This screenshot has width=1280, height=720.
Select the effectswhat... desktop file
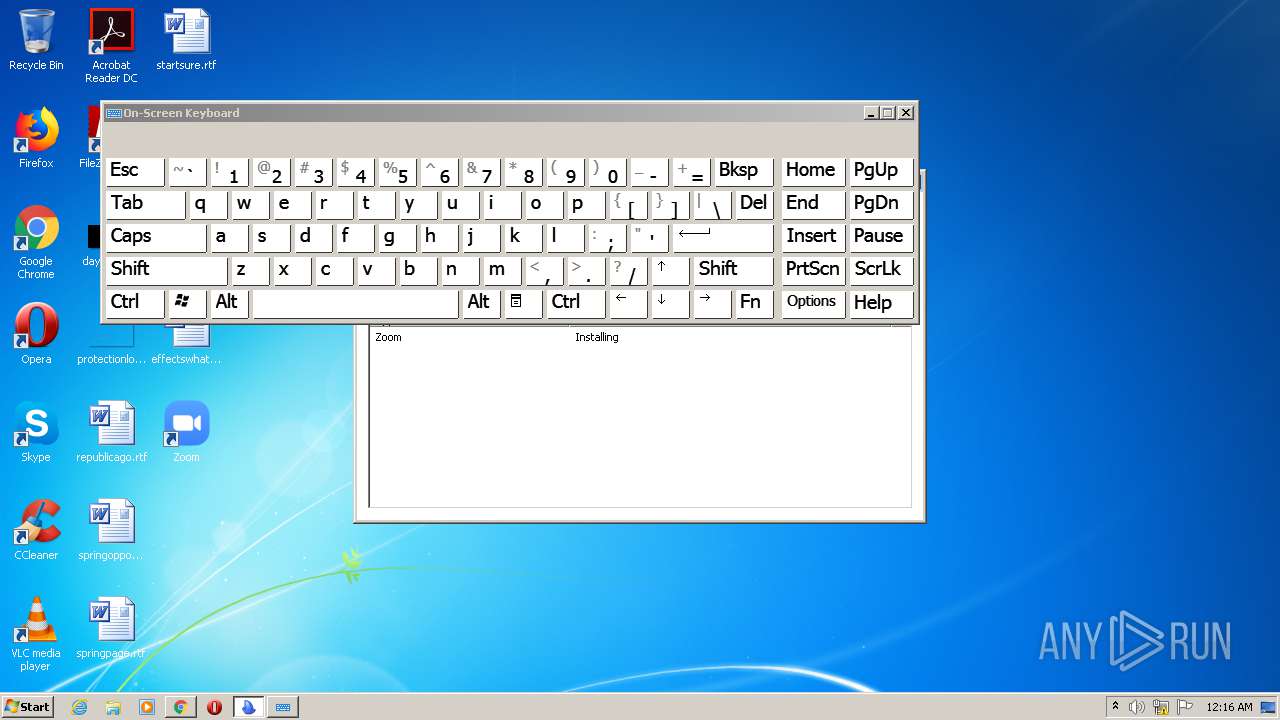pos(186,345)
